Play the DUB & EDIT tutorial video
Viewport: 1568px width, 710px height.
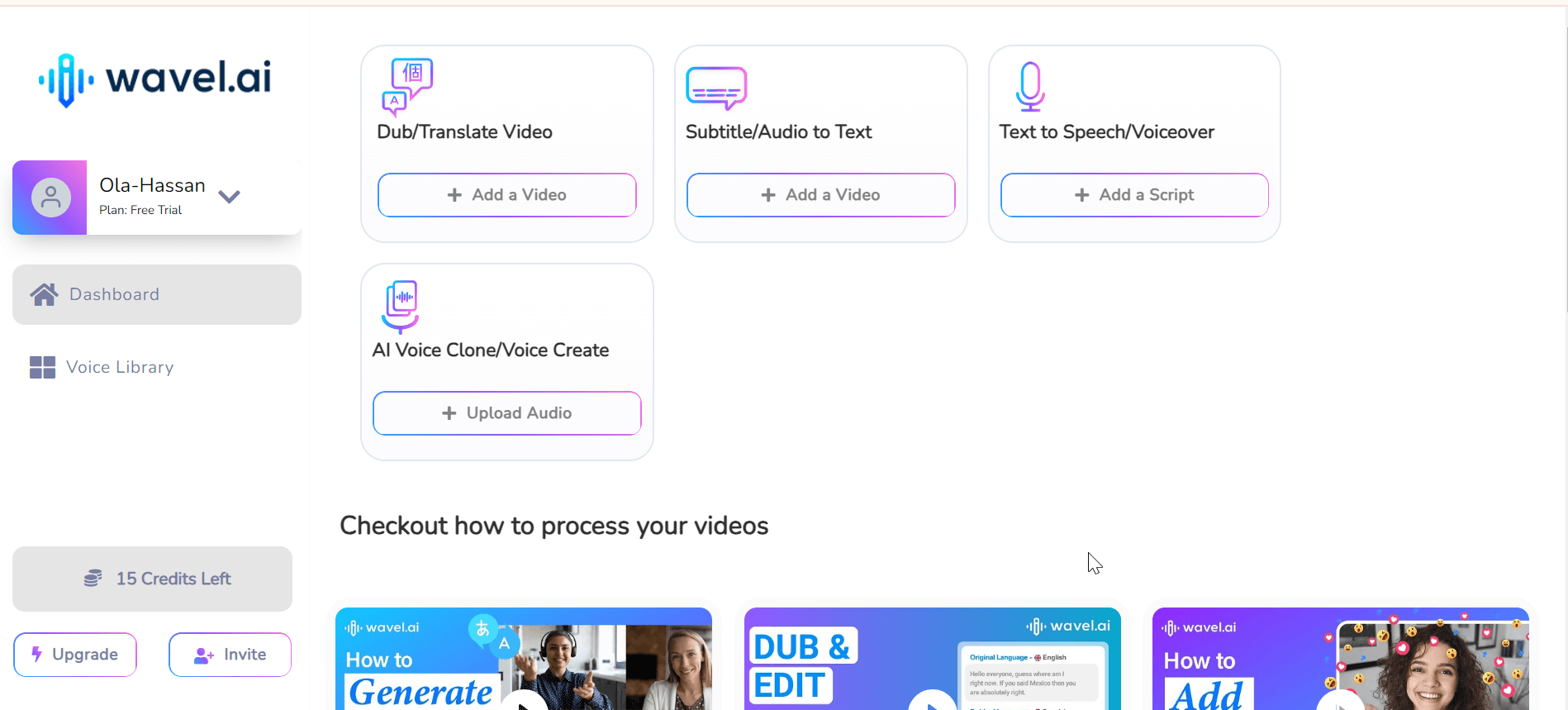(x=933, y=700)
